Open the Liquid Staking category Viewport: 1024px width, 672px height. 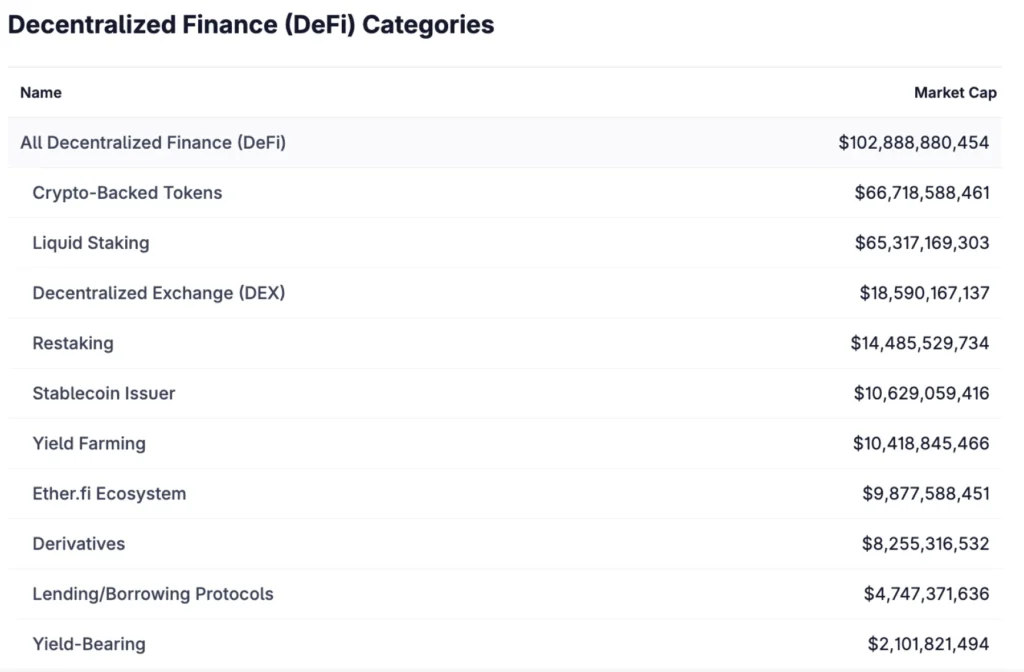[x=91, y=243]
